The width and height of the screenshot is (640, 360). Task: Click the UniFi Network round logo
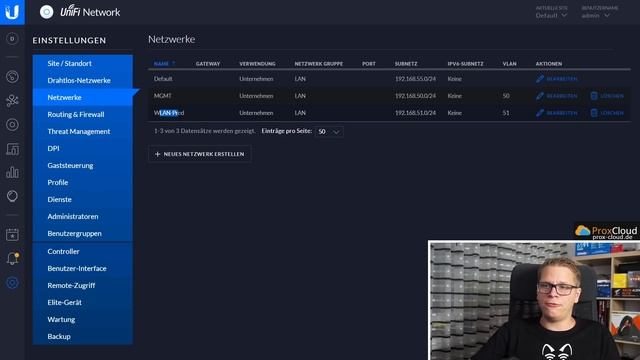(47, 12)
